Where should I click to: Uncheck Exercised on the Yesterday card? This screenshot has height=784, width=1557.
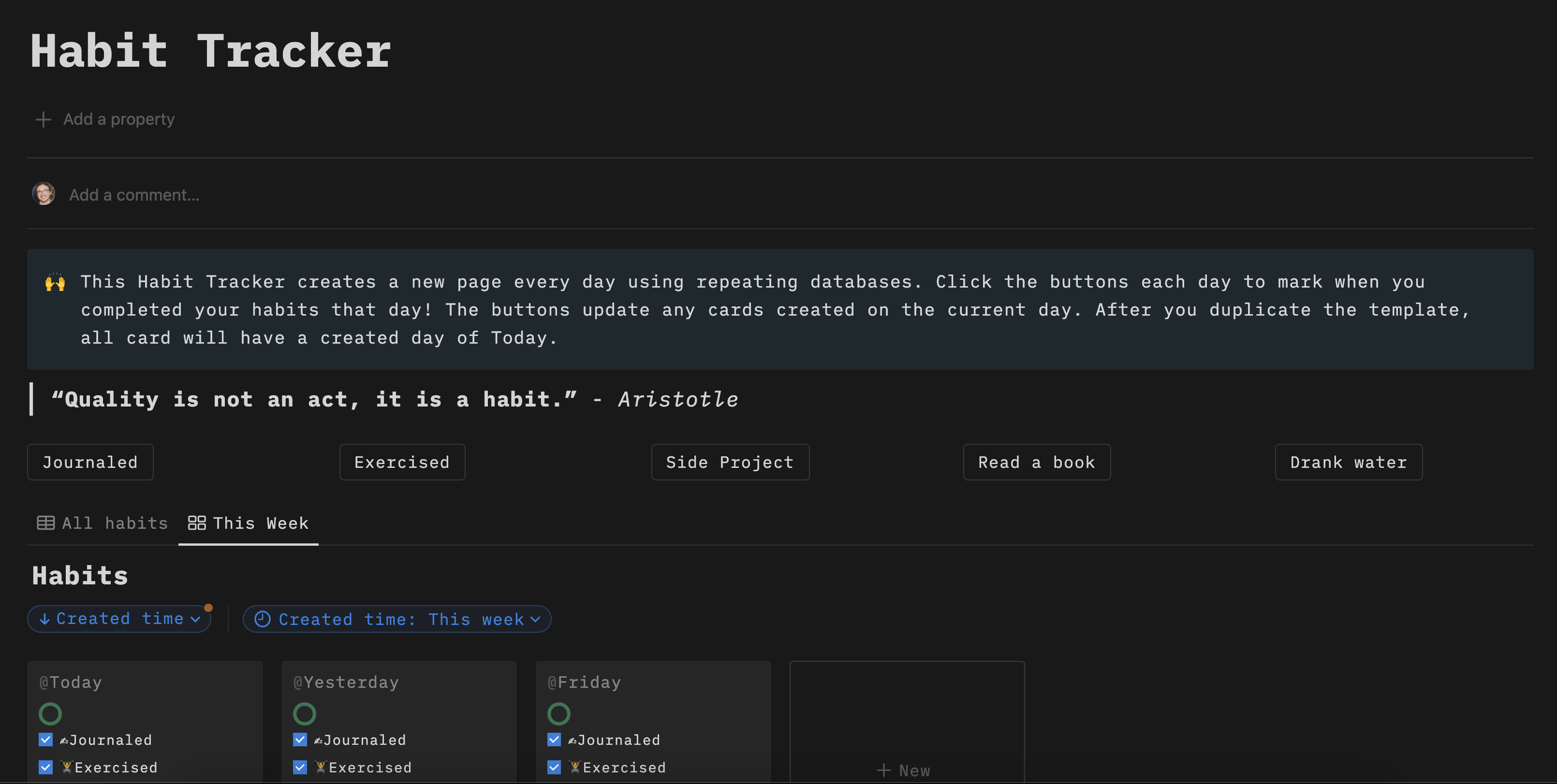click(x=300, y=767)
